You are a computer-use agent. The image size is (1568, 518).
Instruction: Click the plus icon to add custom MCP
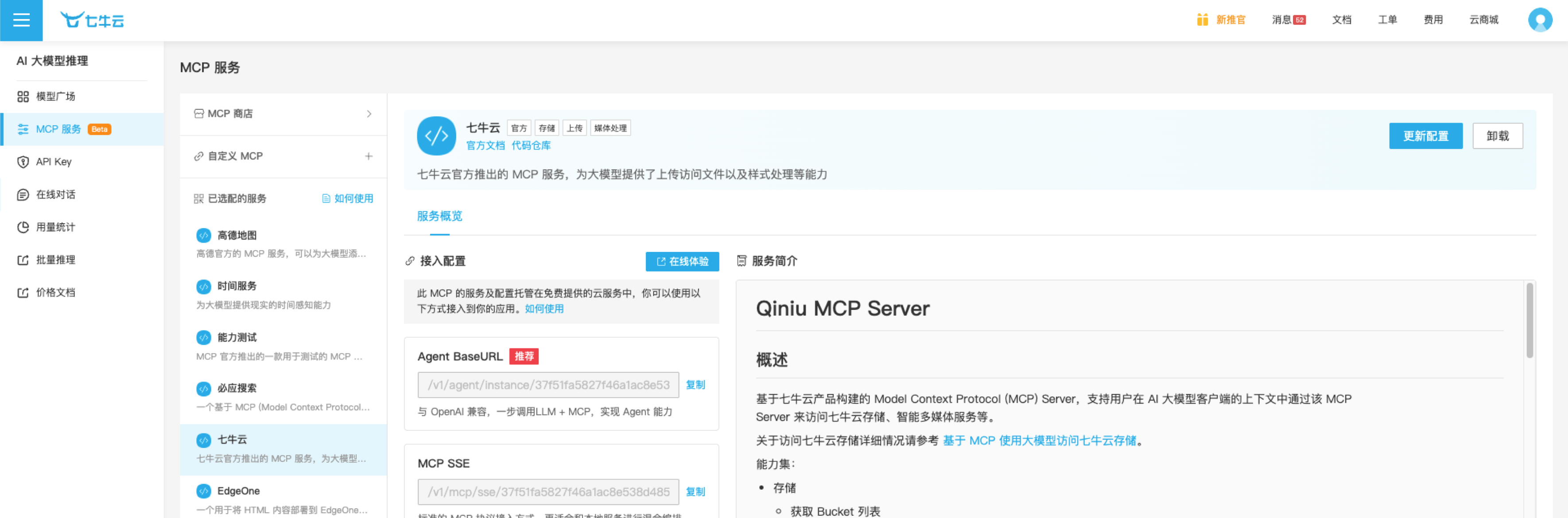369,156
